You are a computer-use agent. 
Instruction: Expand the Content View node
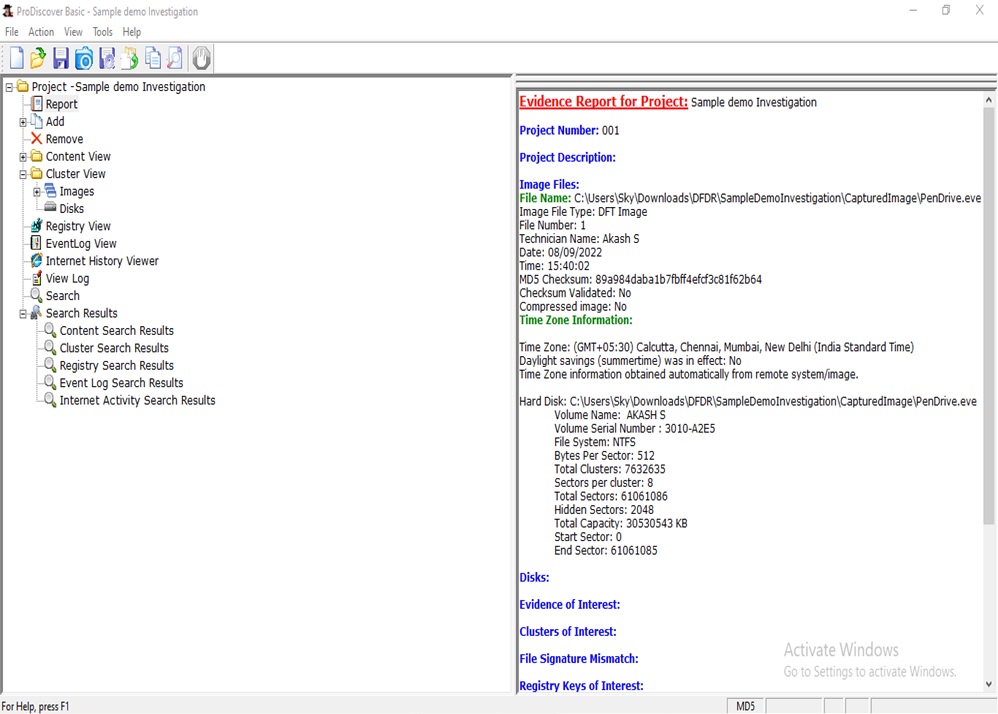point(23,157)
